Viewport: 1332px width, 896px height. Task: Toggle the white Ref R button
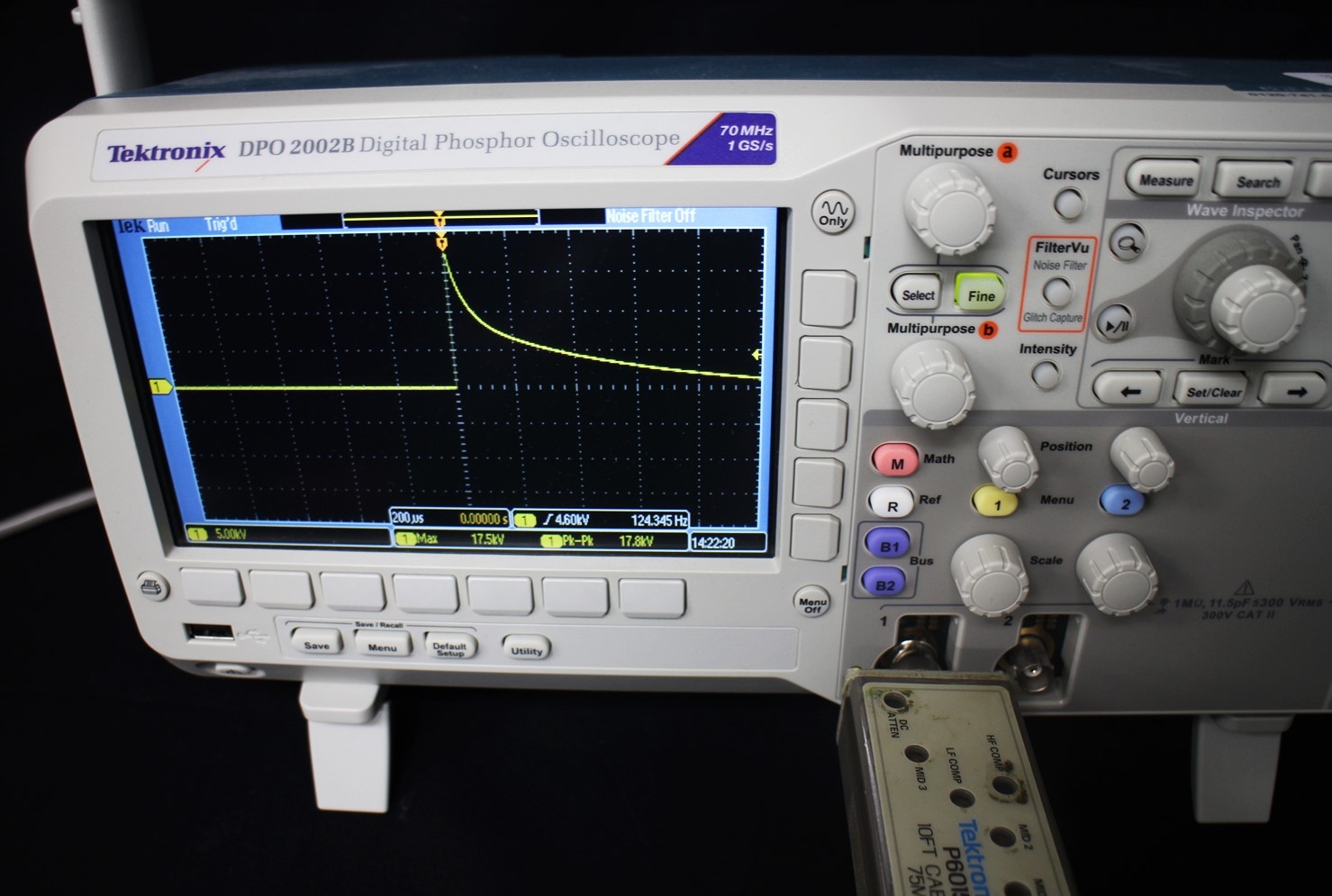[892, 504]
